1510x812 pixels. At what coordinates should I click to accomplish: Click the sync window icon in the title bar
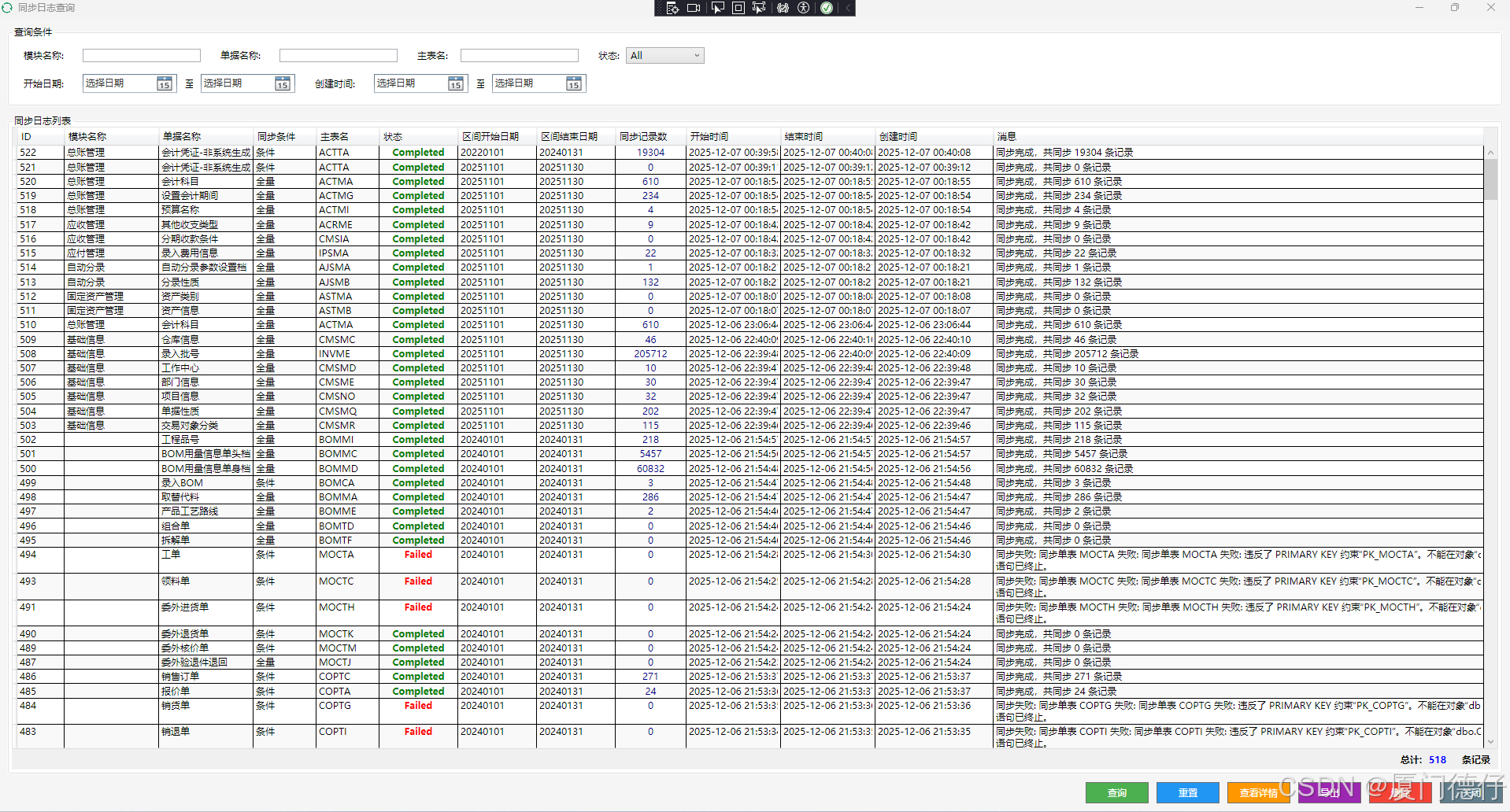click(7, 7)
